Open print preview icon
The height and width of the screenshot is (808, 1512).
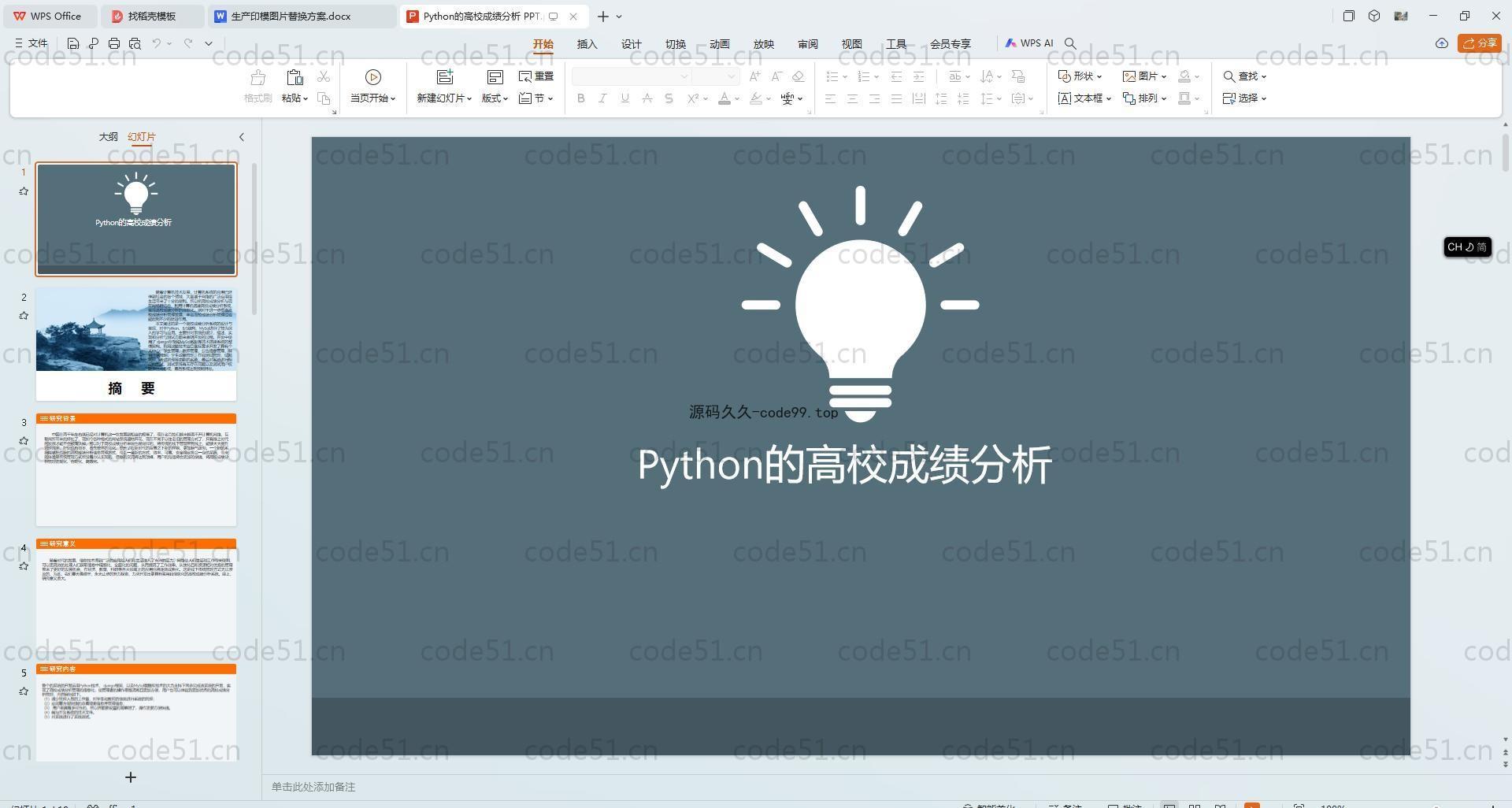pos(135,43)
